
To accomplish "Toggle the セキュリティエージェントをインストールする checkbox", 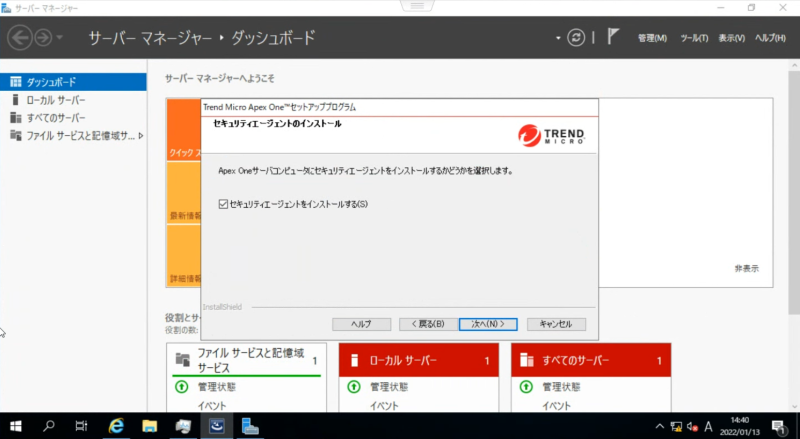I will 223,204.
